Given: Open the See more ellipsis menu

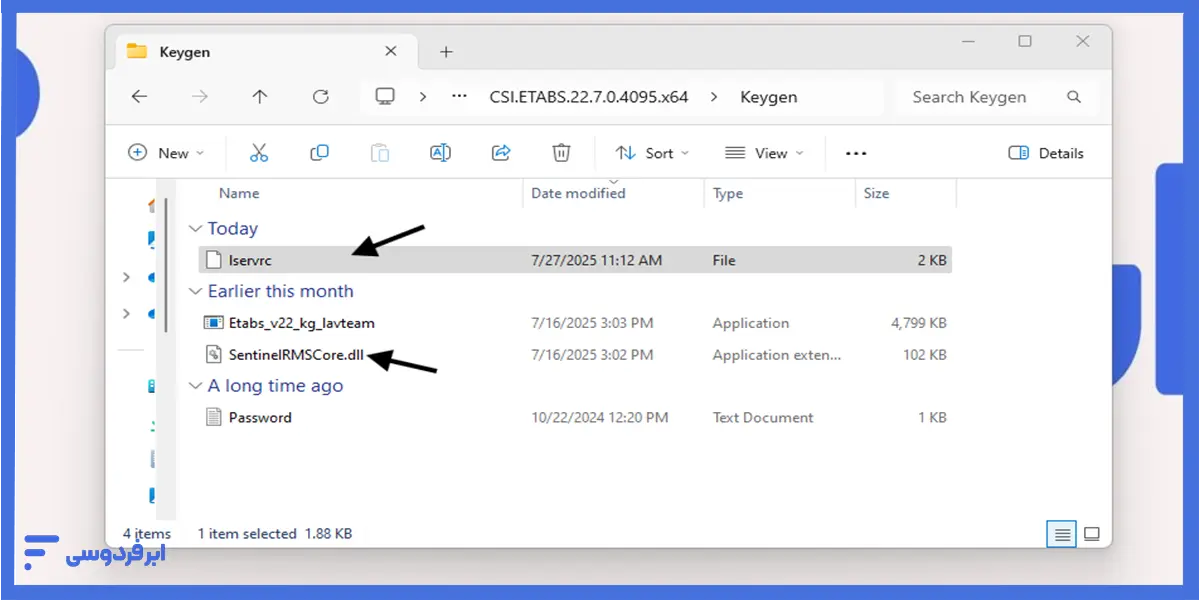Looking at the screenshot, I should click(856, 153).
